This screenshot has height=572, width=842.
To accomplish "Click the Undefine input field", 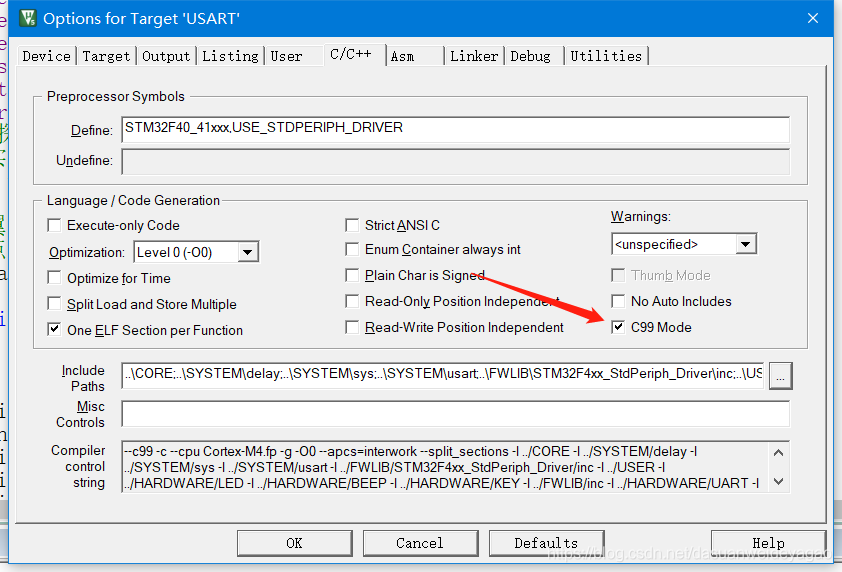I will 455,162.
